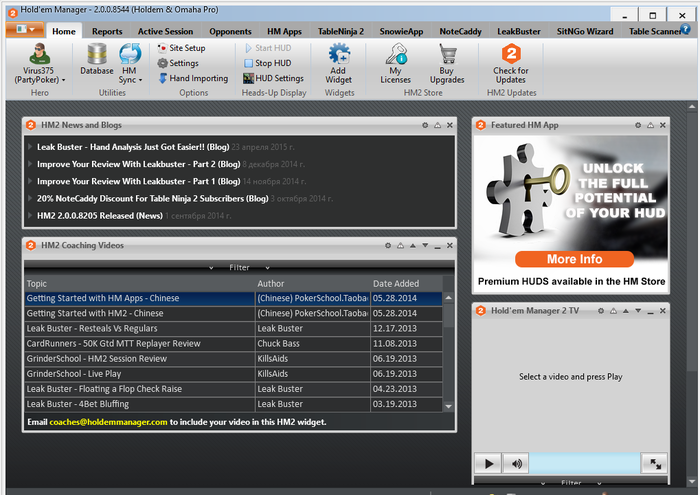Select Leak Buster - 4Bet Bluffing row

[233, 404]
